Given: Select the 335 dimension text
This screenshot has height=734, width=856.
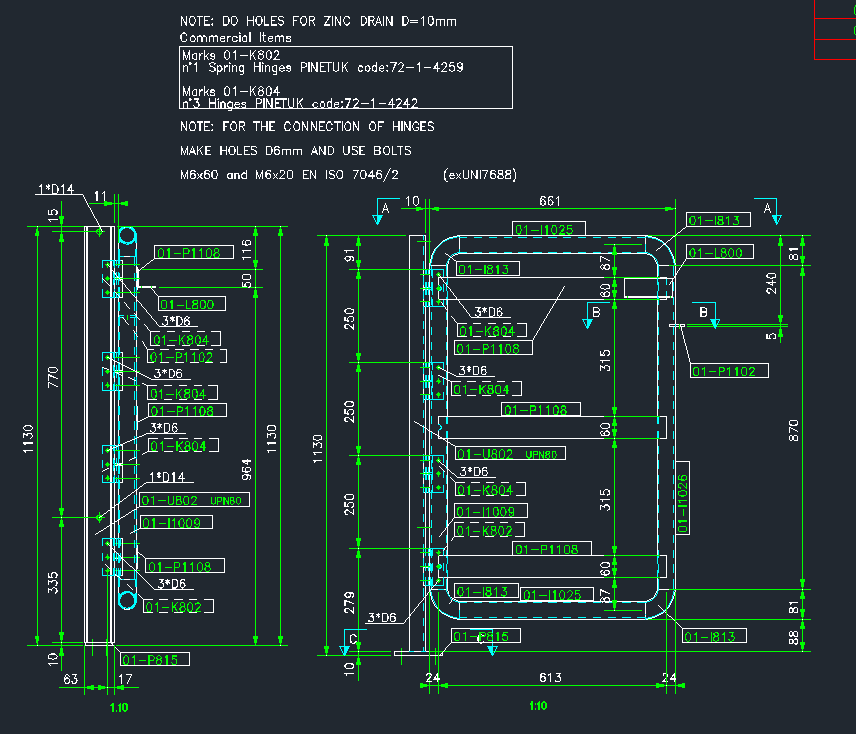Looking at the screenshot, I should [55, 581].
